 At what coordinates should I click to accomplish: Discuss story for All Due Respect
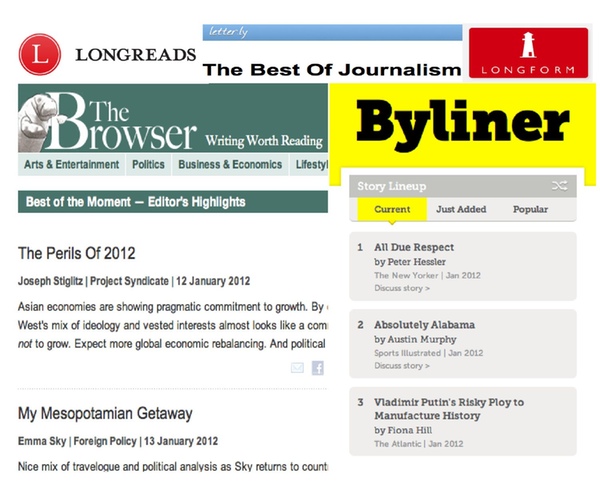(x=402, y=288)
